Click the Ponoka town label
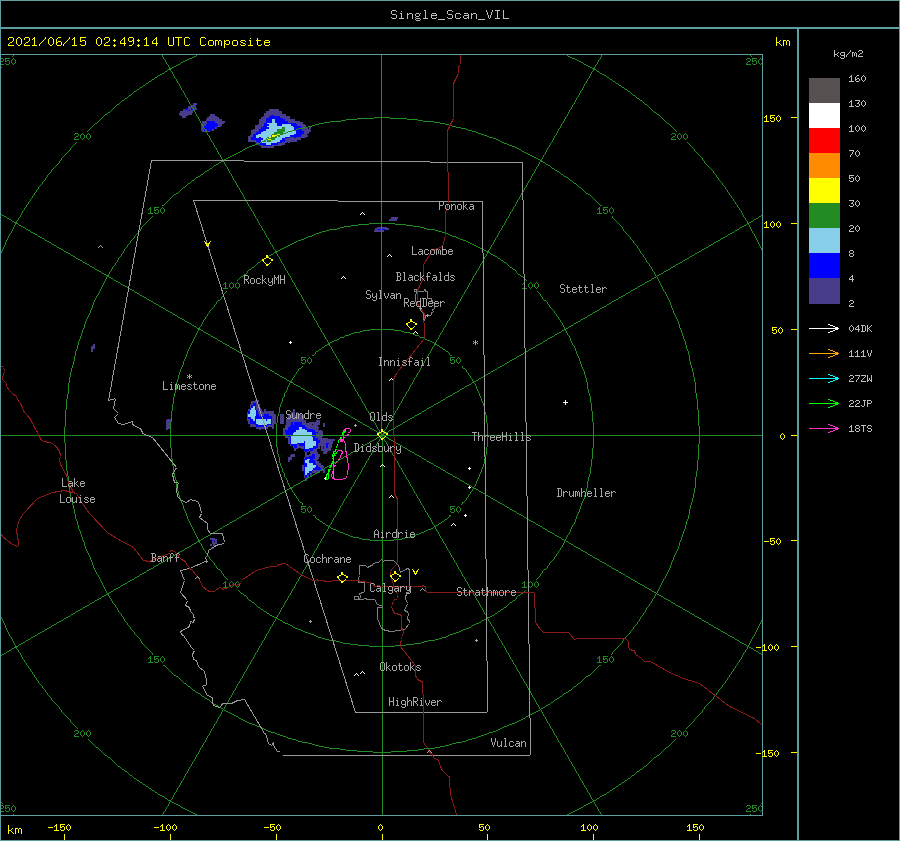 point(456,206)
